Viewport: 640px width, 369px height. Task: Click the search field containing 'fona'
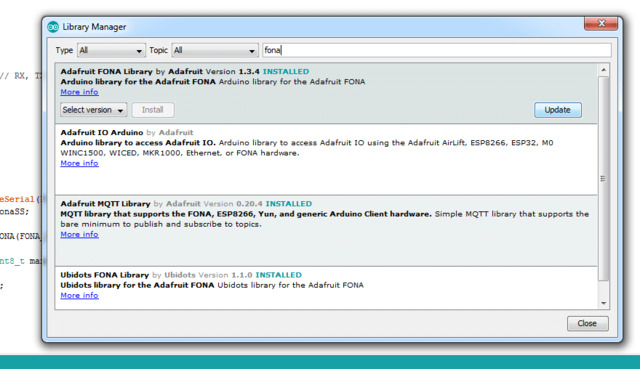point(437,50)
